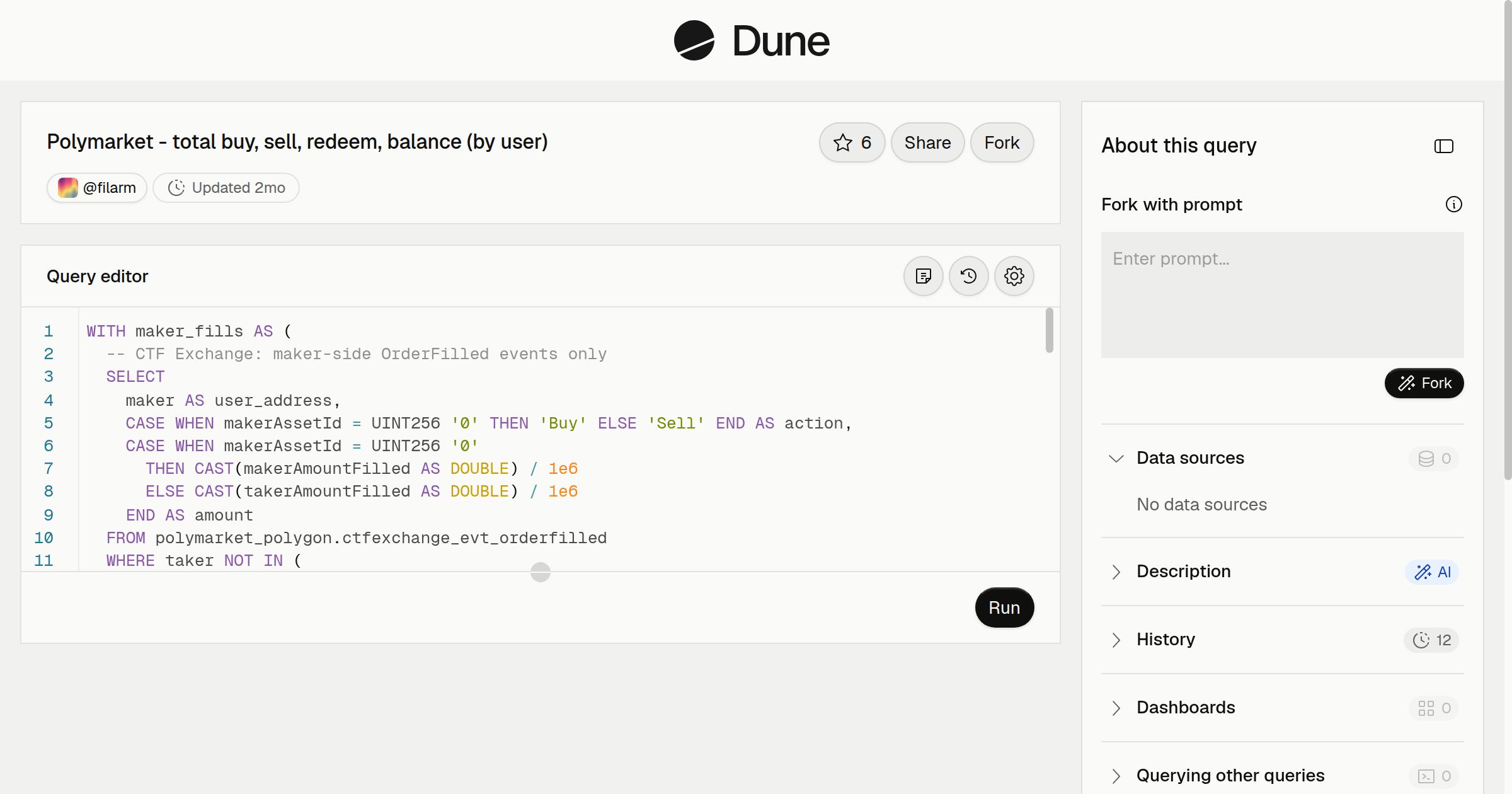1512x794 pixels.
Task: Click the 'Query editor' heading
Action: (98, 276)
